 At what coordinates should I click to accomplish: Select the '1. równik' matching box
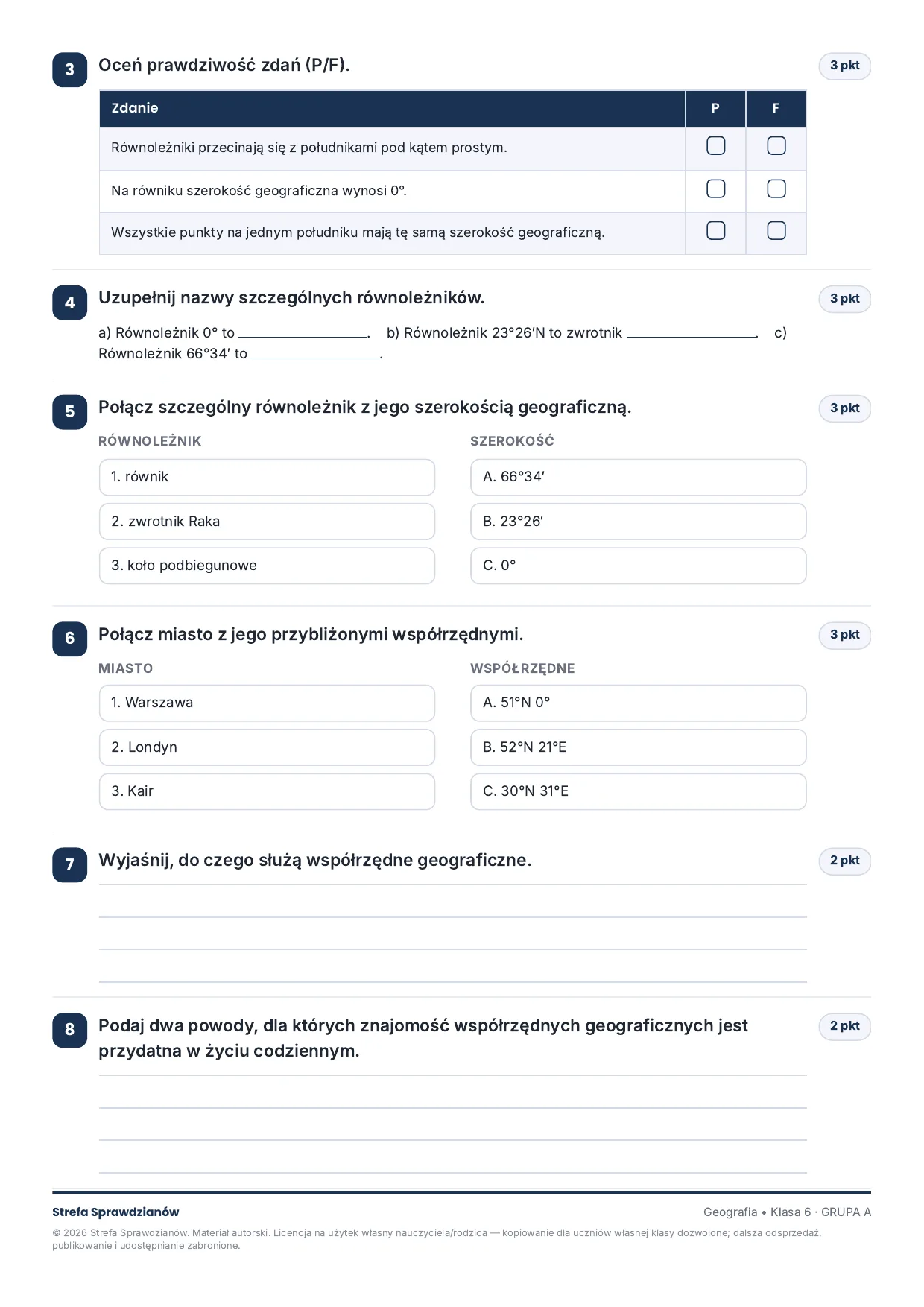(x=267, y=477)
